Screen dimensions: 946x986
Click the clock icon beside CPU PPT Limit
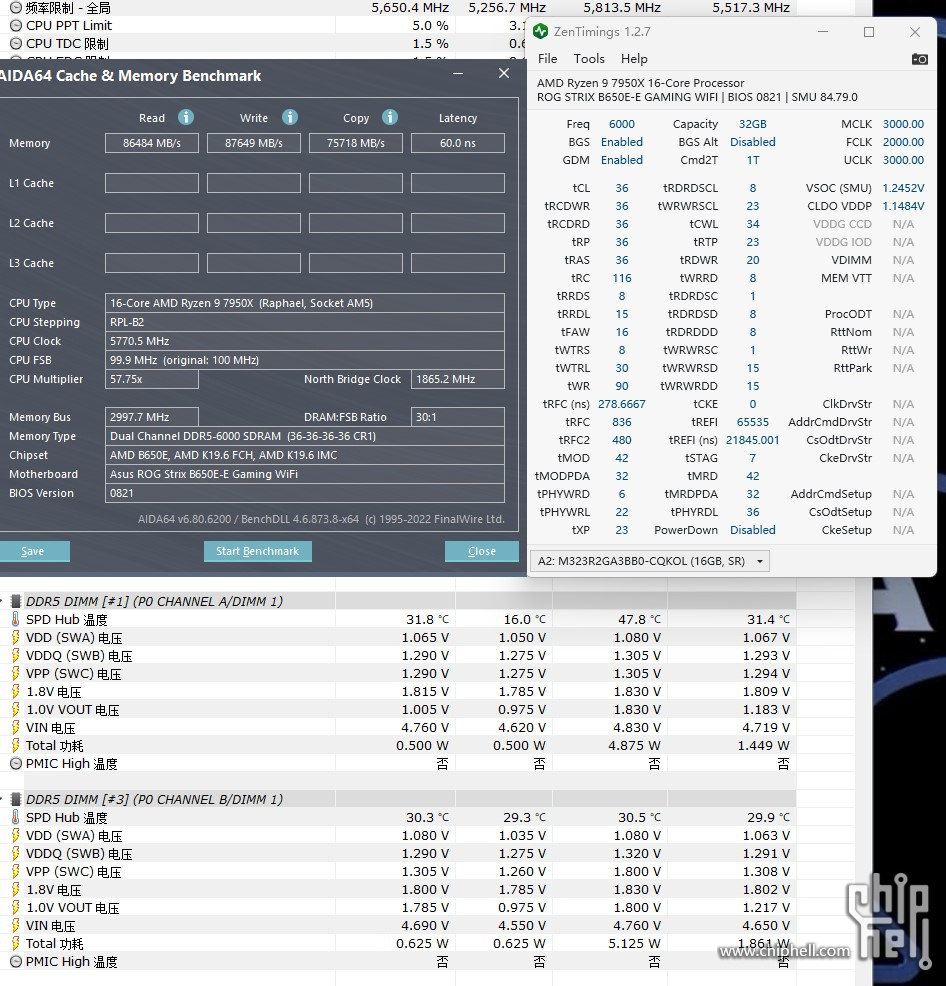click(x=16, y=26)
